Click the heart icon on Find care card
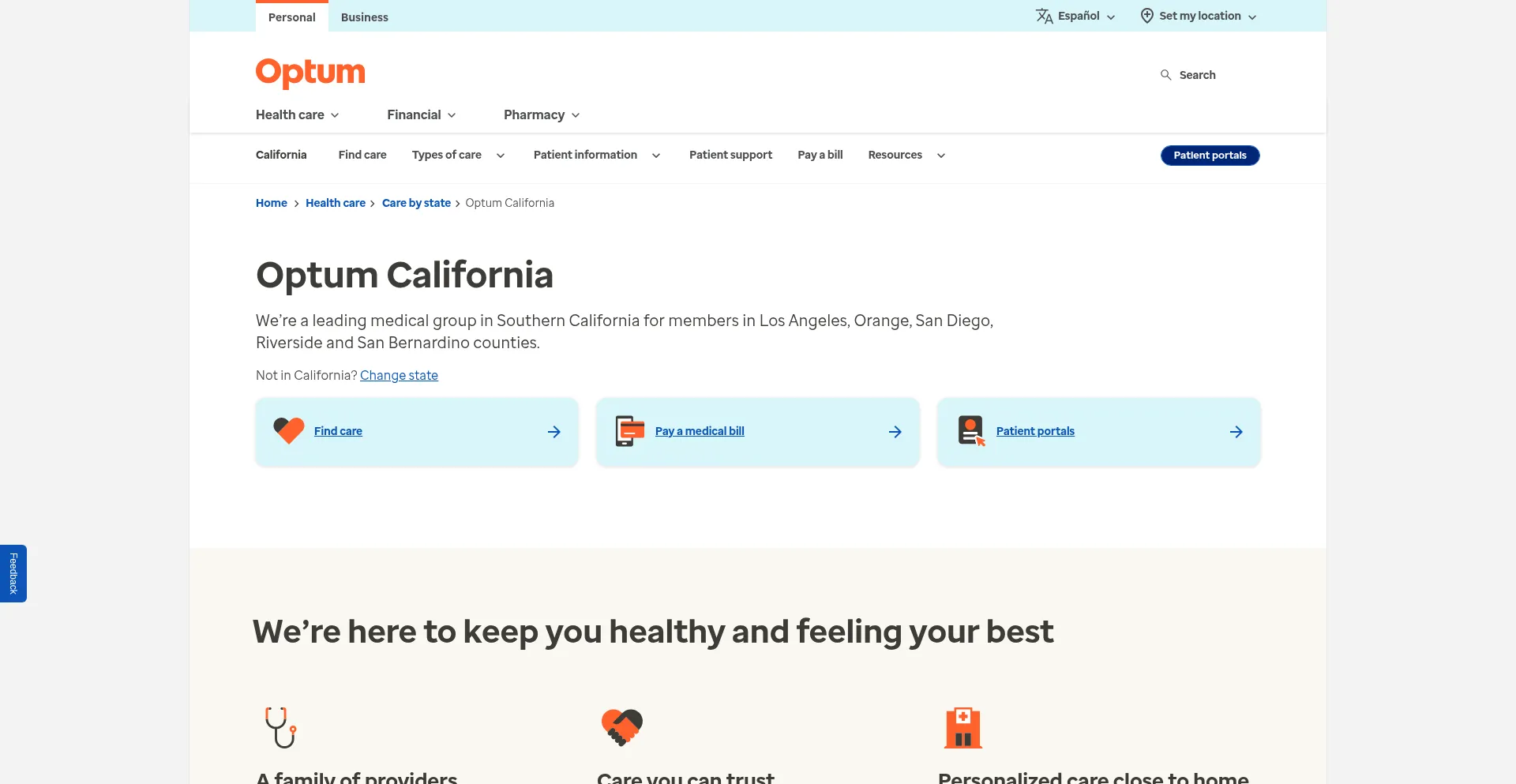1516x784 pixels. tap(288, 430)
